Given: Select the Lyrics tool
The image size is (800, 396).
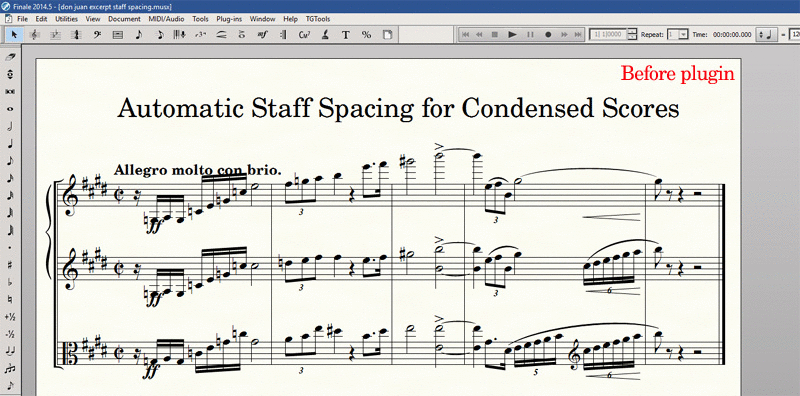Looking at the screenshot, I should click(x=325, y=34).
